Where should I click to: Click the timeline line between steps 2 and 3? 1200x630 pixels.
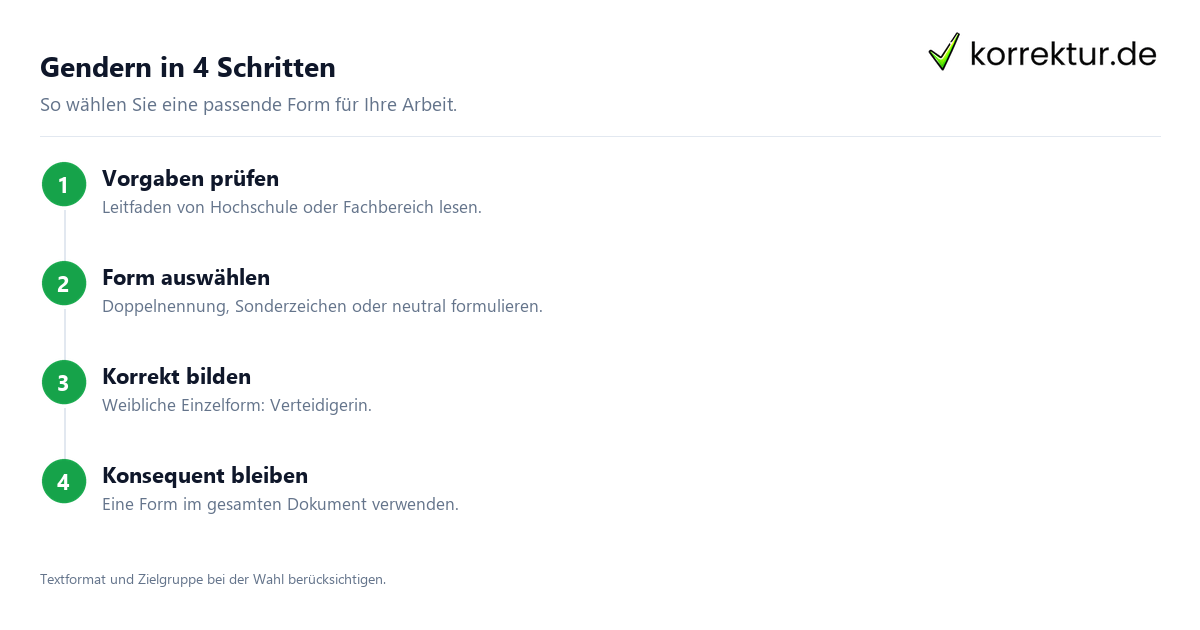click(x=65, y=333)
